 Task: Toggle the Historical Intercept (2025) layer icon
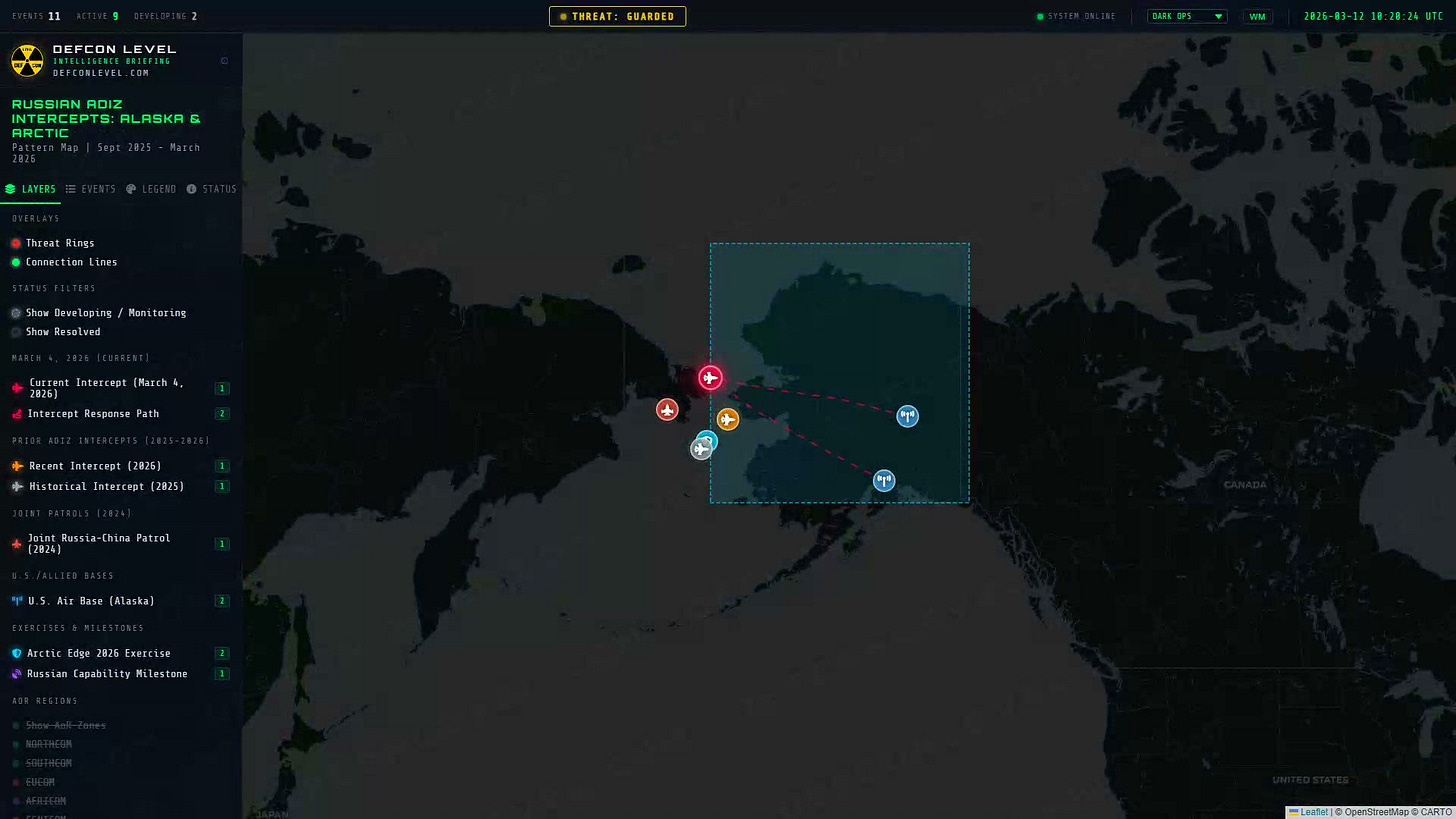17,487
